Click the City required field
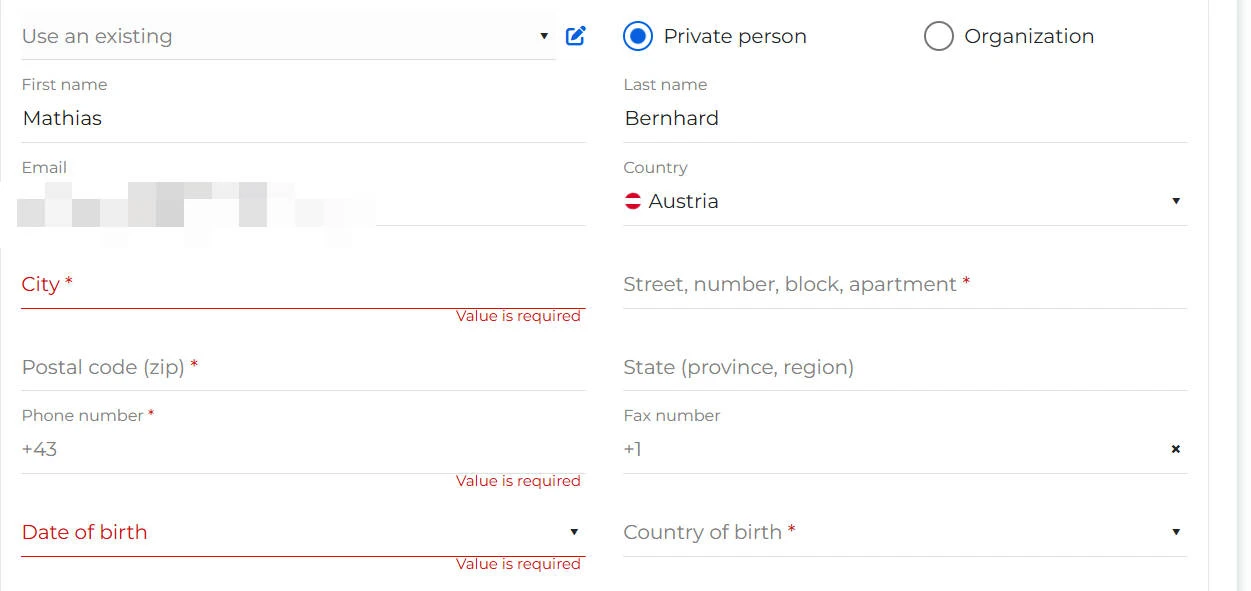 300,284
